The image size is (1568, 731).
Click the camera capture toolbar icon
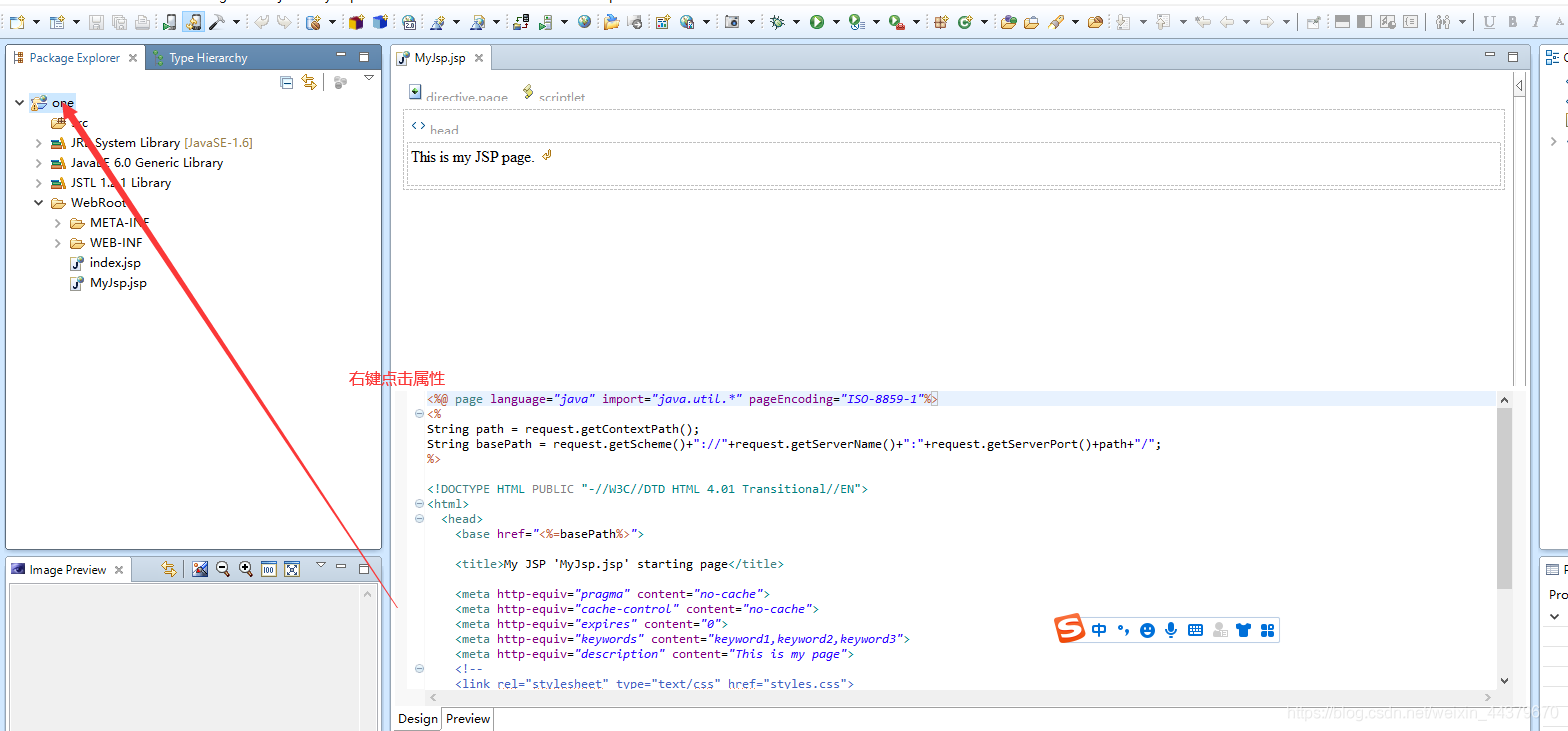click(x=733, y=22)
